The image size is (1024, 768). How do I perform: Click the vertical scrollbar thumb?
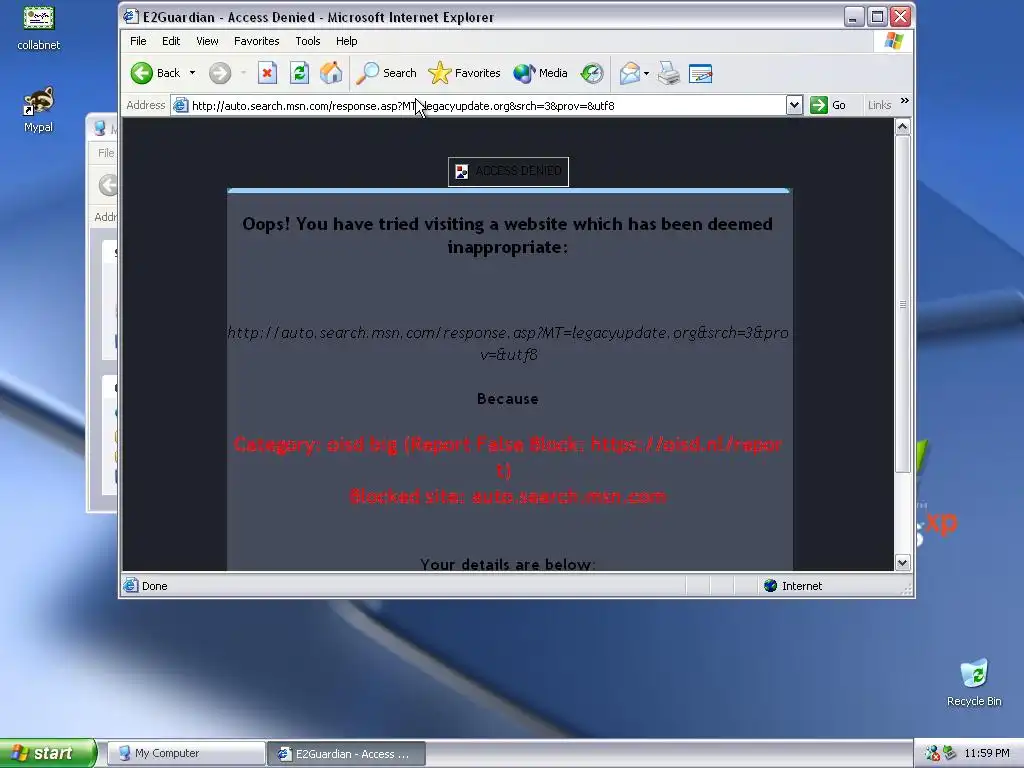[903, 304]
